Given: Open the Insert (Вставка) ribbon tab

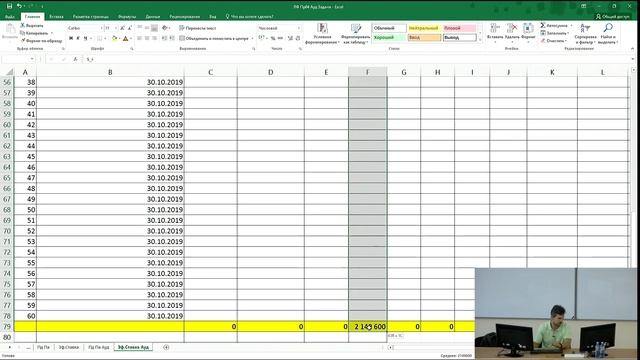Looking at the screenshot, I should (56, 17).
